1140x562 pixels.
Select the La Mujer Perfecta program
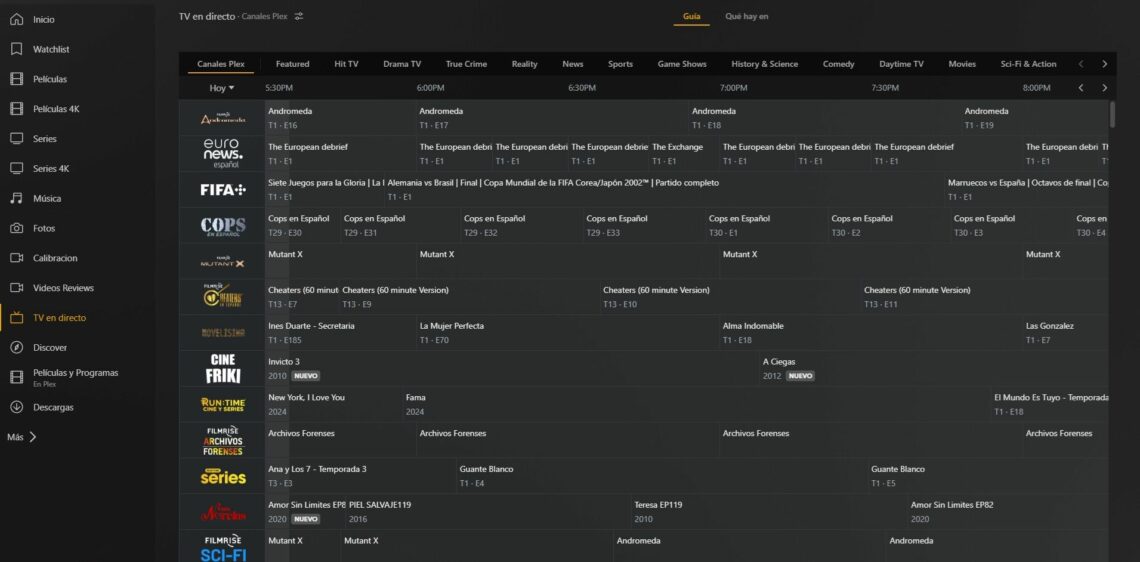451,326
